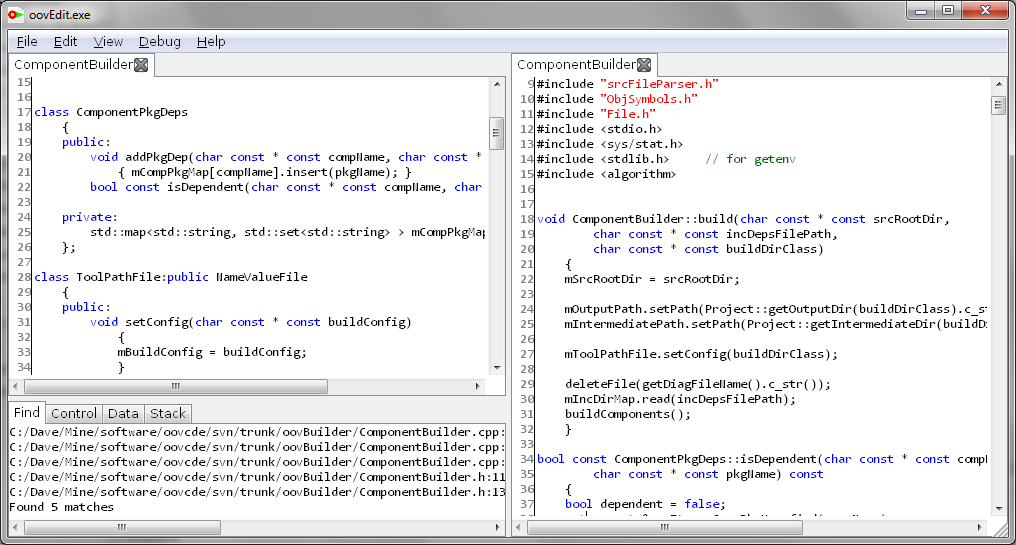The image size is (1016, 545).
Task: Click left editor's horizontal scroll left arrow
Action: pyautogui.click(x=15, y=386)
